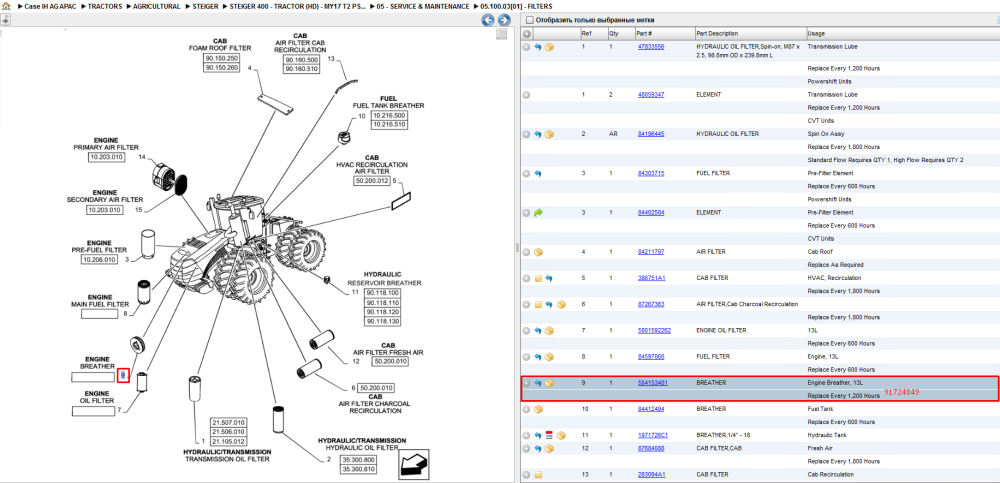Click the small square button at diagram top-right

point(502,34)
